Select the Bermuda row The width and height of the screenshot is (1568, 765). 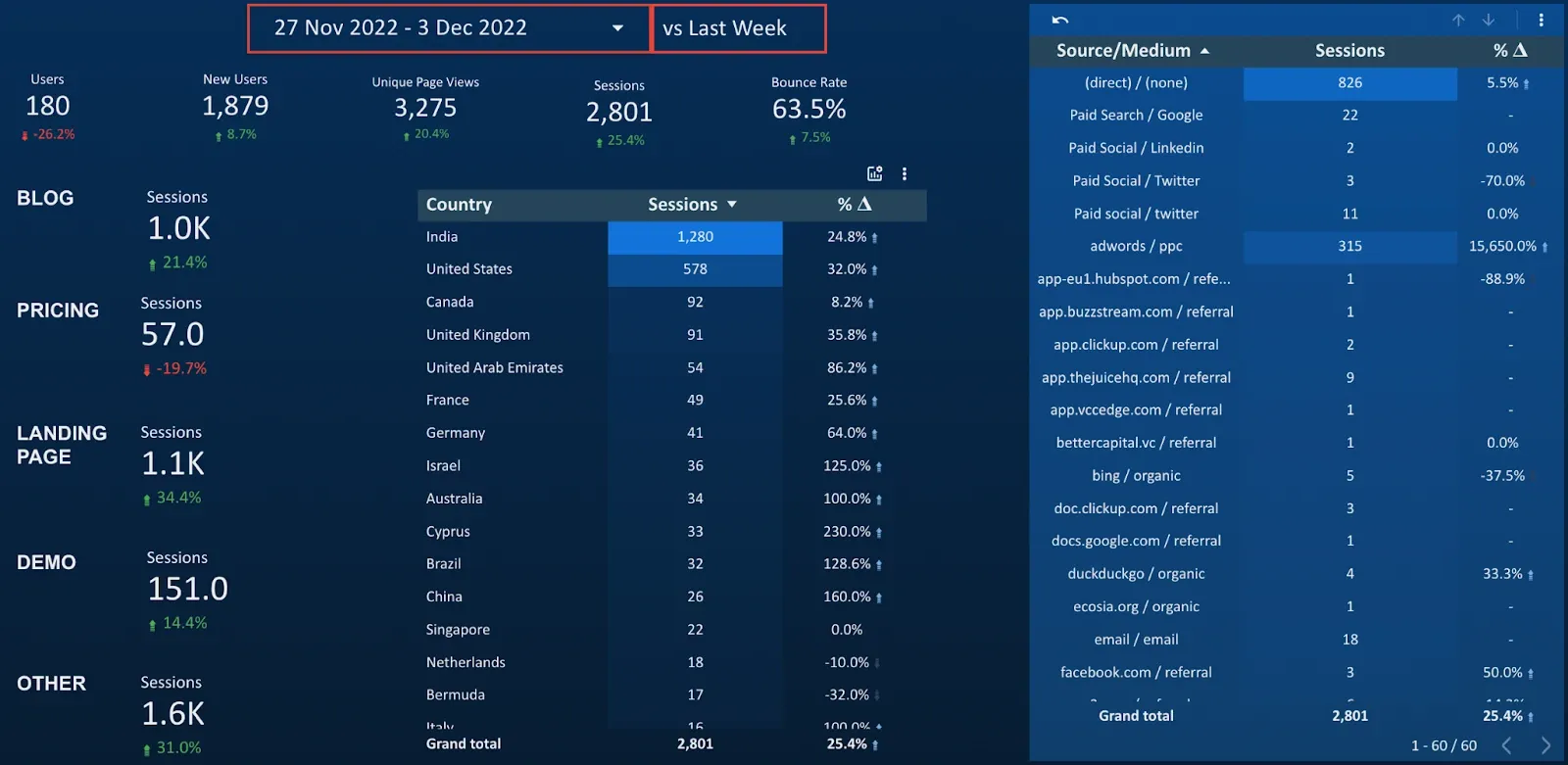671,695
